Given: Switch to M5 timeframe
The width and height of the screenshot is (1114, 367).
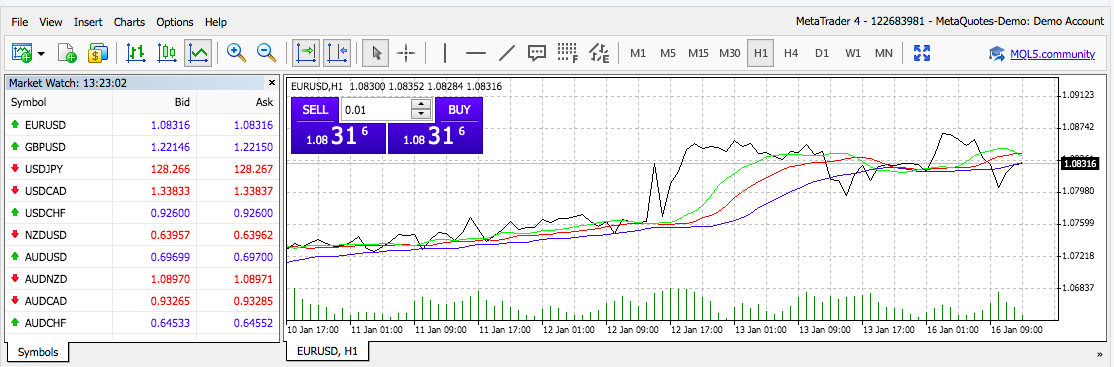Looking at the screenshot, I should click(x=668, y=53).
